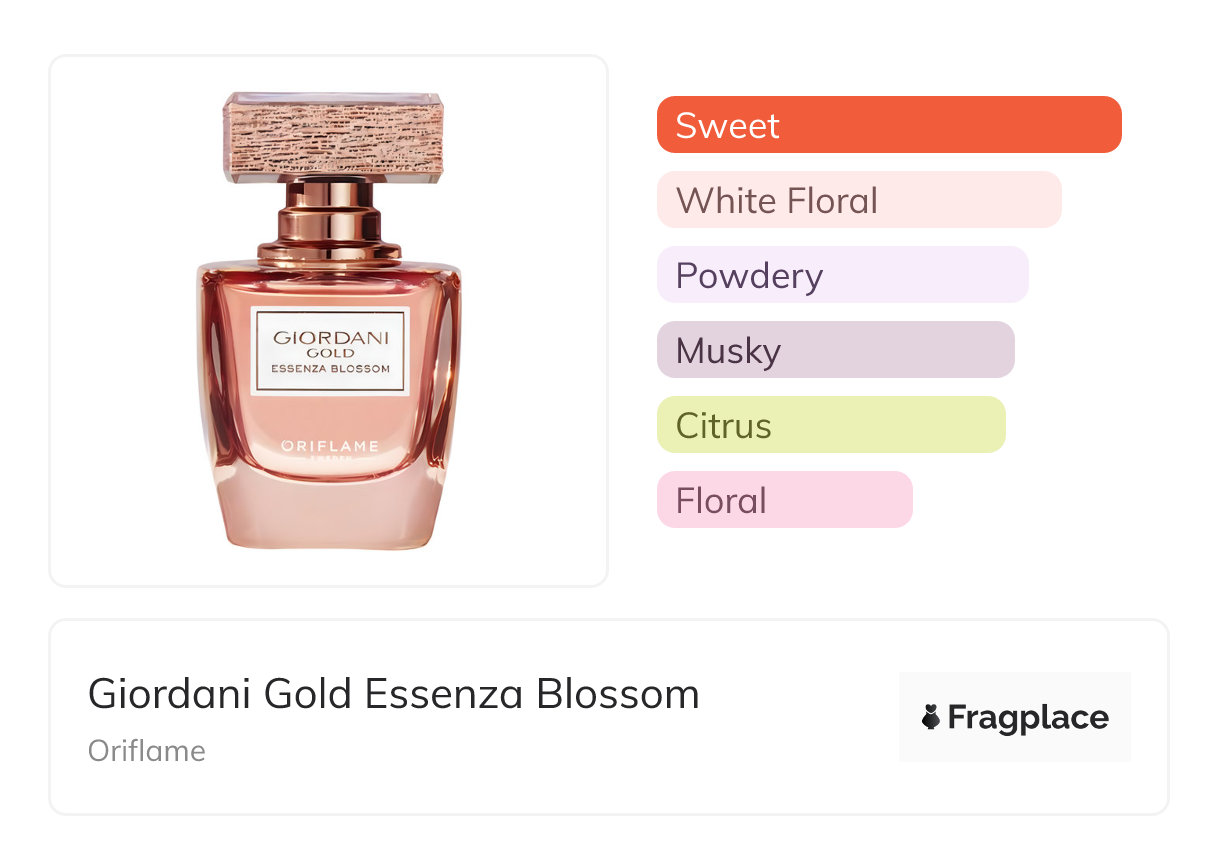Screen dimensions: 1218x864
Task: Click ESSENZA BLOSSOM text on the bottle label
Action: coord(330,368)
